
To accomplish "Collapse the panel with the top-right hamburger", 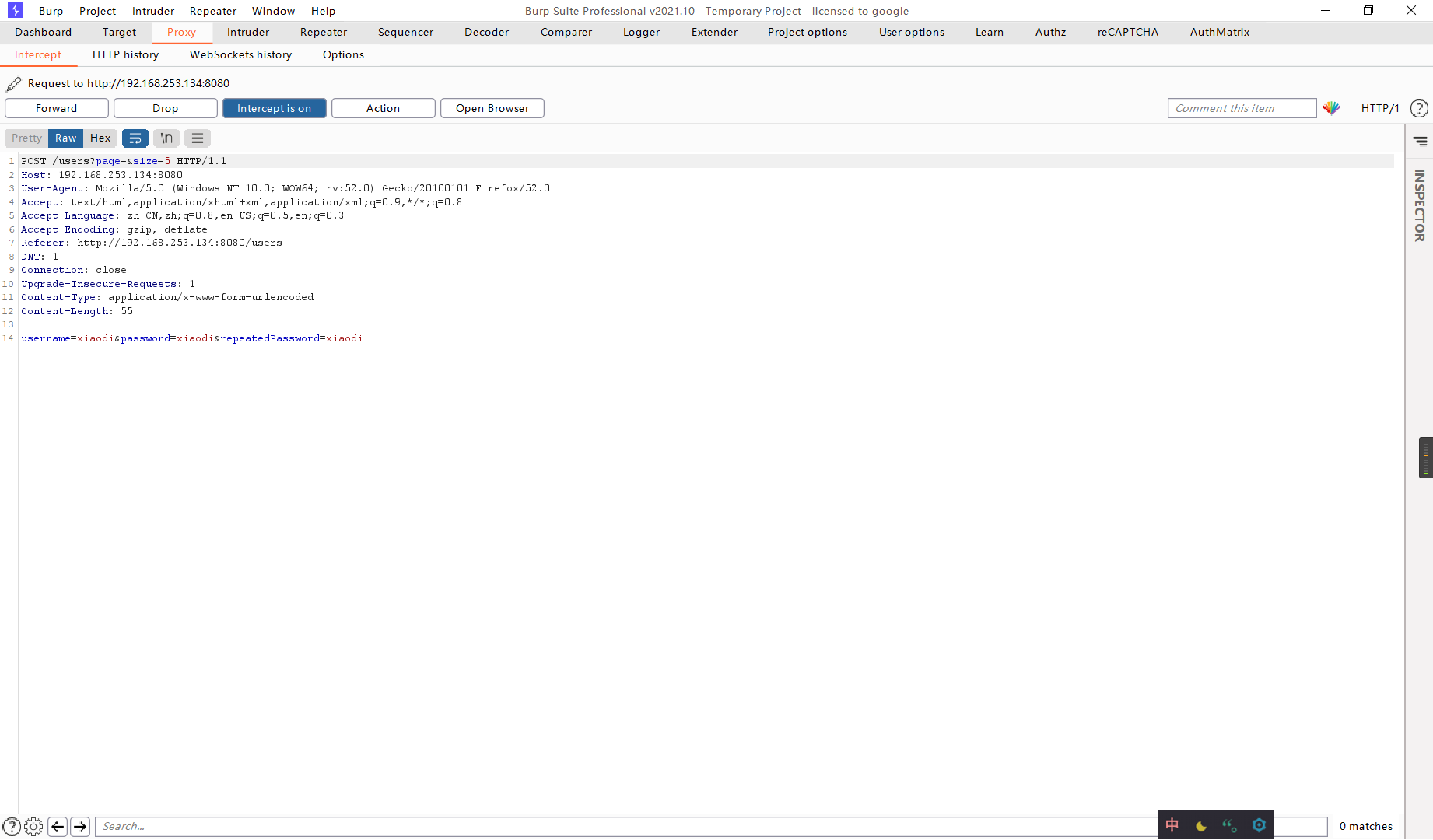I will click(x=1421, y=141).
